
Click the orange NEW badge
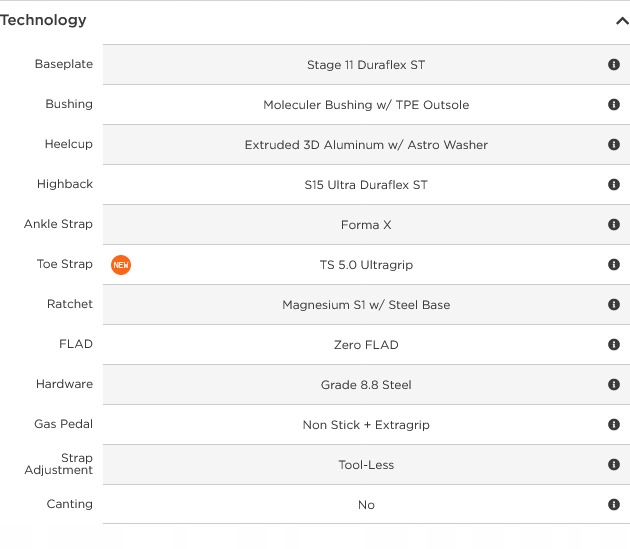click(x=121, y=265)
